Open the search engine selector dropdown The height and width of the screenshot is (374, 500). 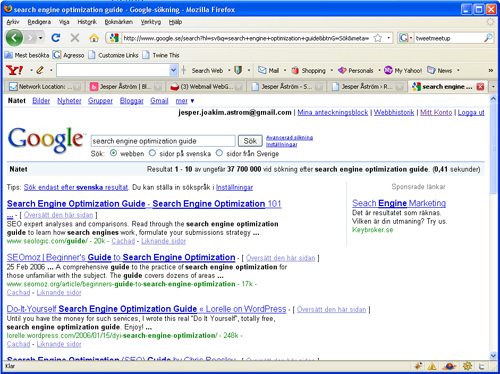pos(411,38)
